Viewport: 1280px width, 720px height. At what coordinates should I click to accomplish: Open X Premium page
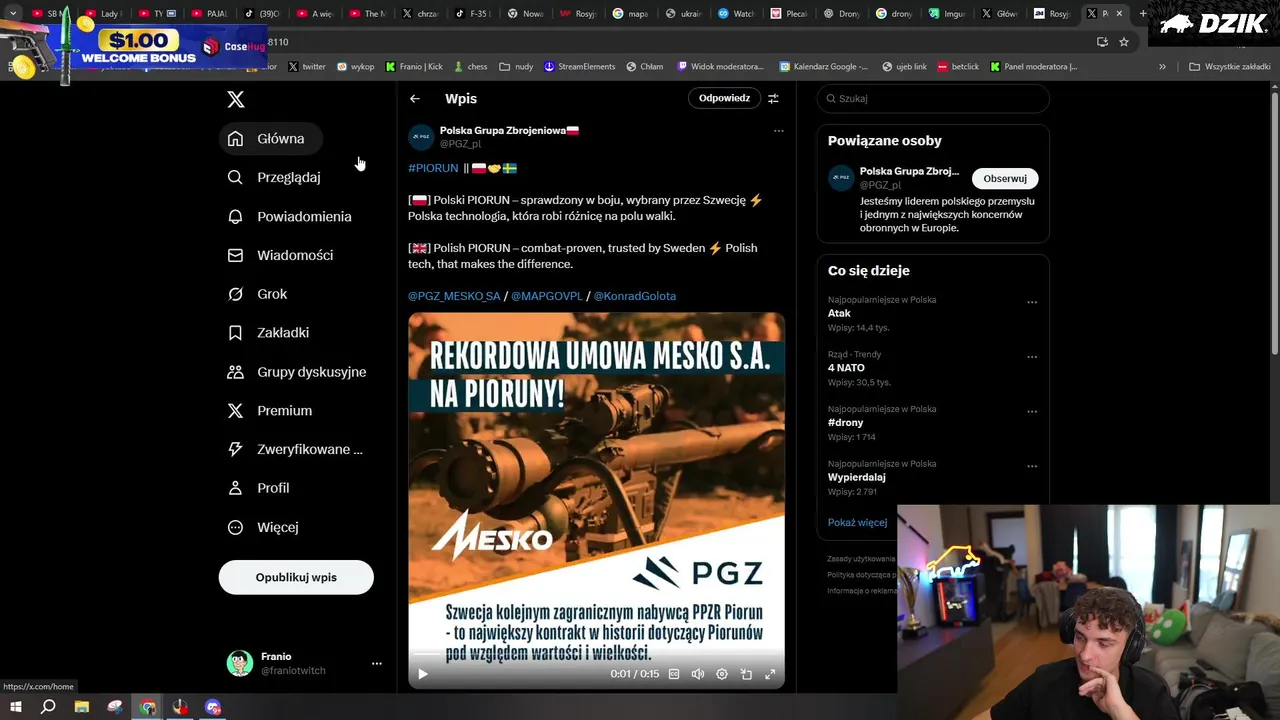click(x=270, y=410)
